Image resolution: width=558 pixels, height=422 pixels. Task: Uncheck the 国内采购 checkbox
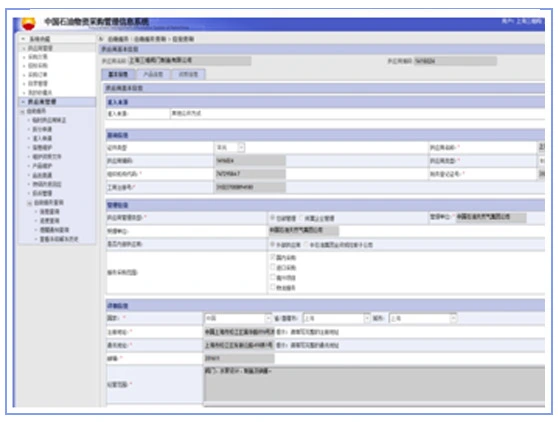click(273, 257)
